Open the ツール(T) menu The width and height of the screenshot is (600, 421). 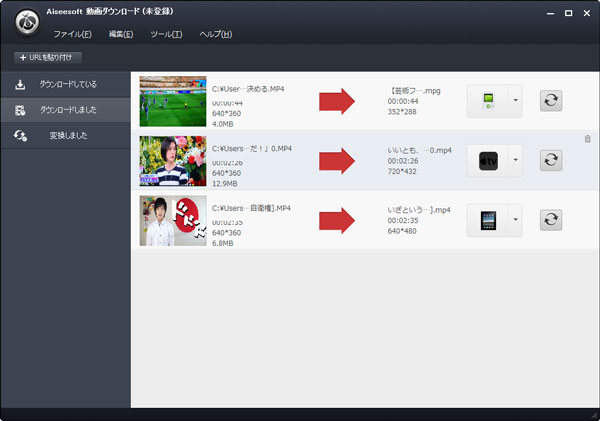166,34
